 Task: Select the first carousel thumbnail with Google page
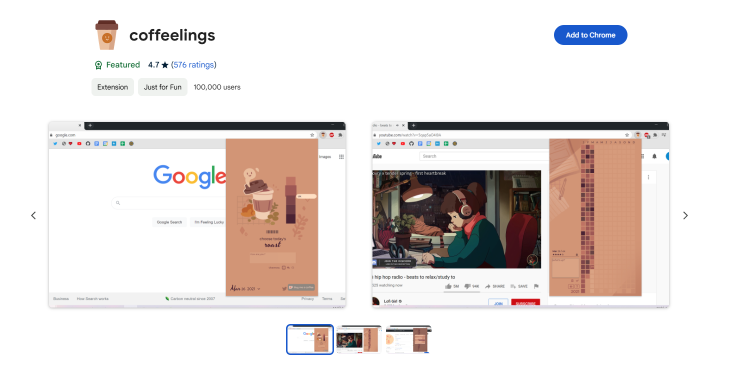(x=310, y=340)
